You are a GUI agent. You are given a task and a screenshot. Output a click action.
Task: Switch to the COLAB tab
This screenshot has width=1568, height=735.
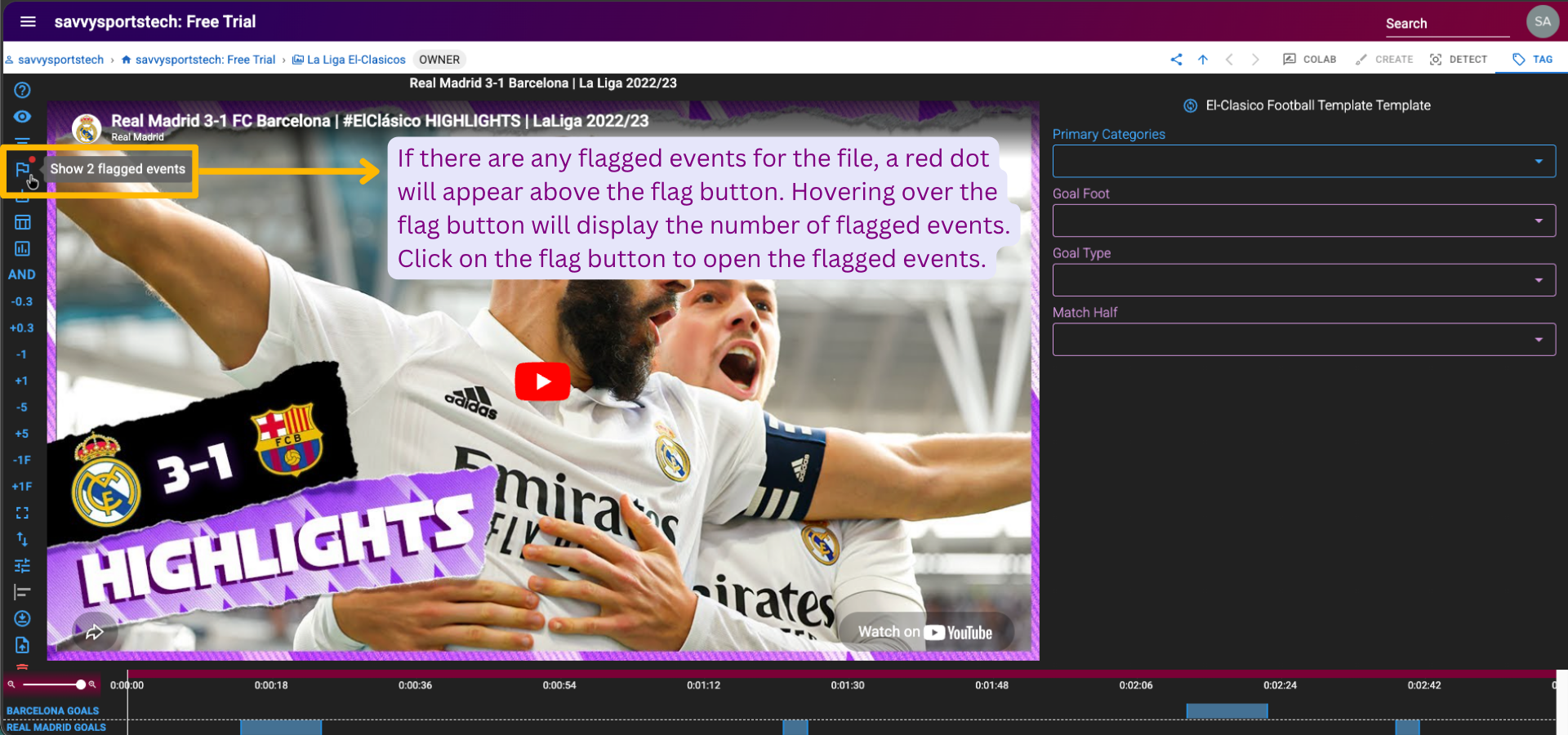tap(1309, 60)
